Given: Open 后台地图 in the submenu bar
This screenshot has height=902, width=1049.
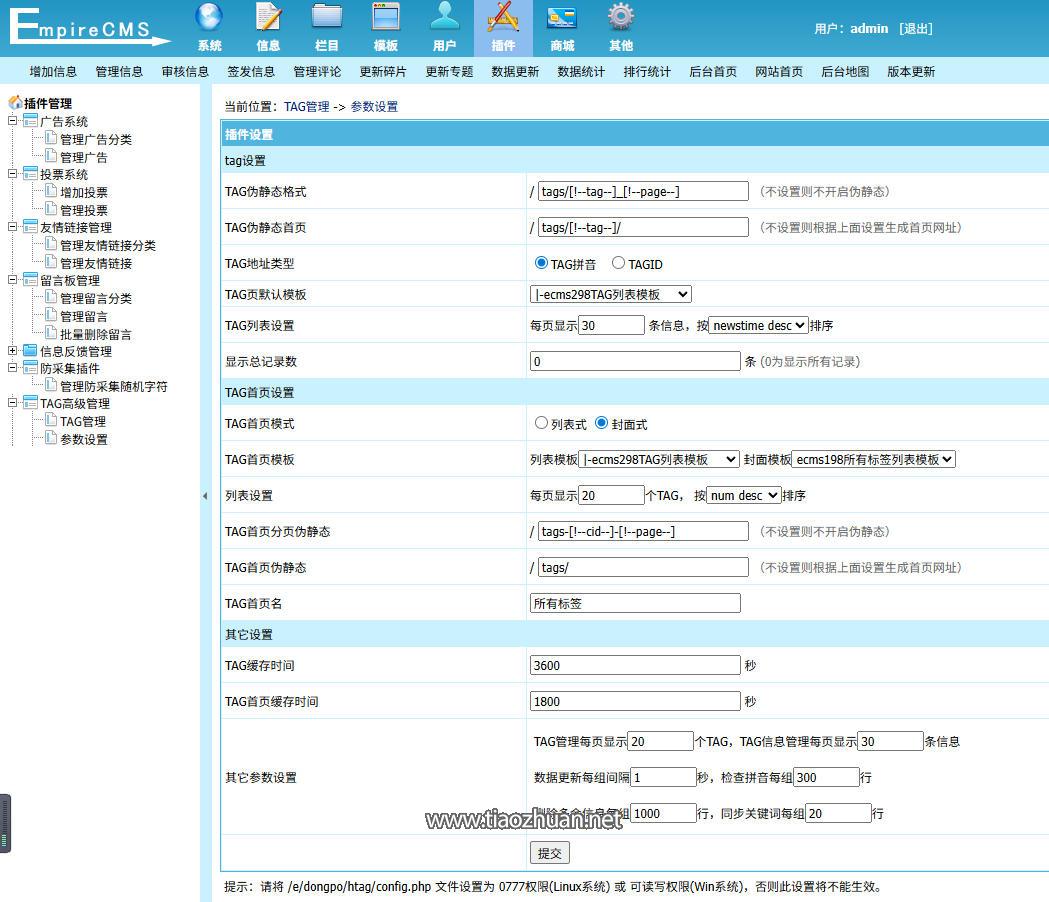Looking at the screenshot, I should [x=845, y=72].
